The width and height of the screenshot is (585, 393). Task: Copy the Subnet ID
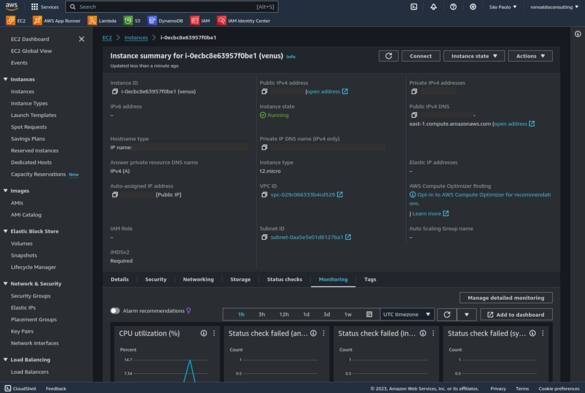pos(265,237)
